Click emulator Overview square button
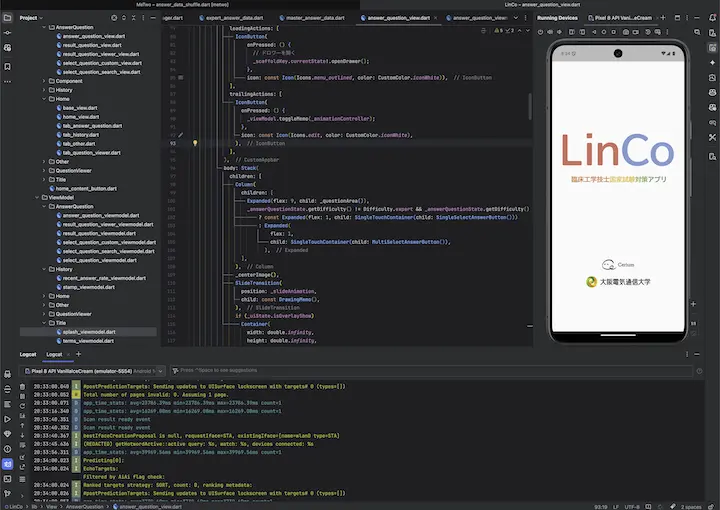This screenshot has height=510, width=720. (x=613, y=32)
